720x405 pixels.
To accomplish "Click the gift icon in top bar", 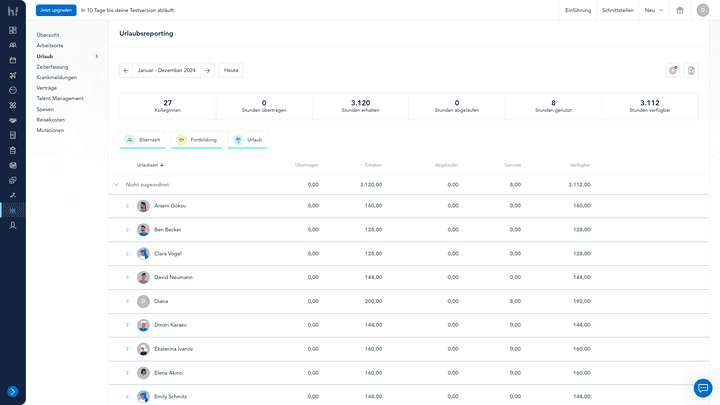I will coord(679,10).
